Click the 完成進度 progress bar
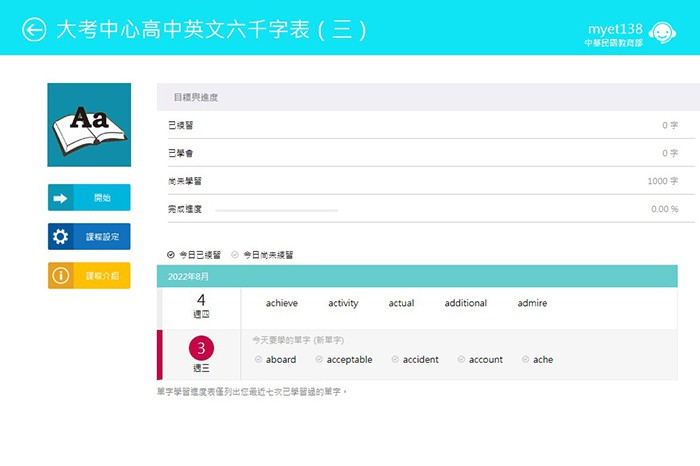The image size is (700, 466). pyautogui.click(x=277, y=210)
